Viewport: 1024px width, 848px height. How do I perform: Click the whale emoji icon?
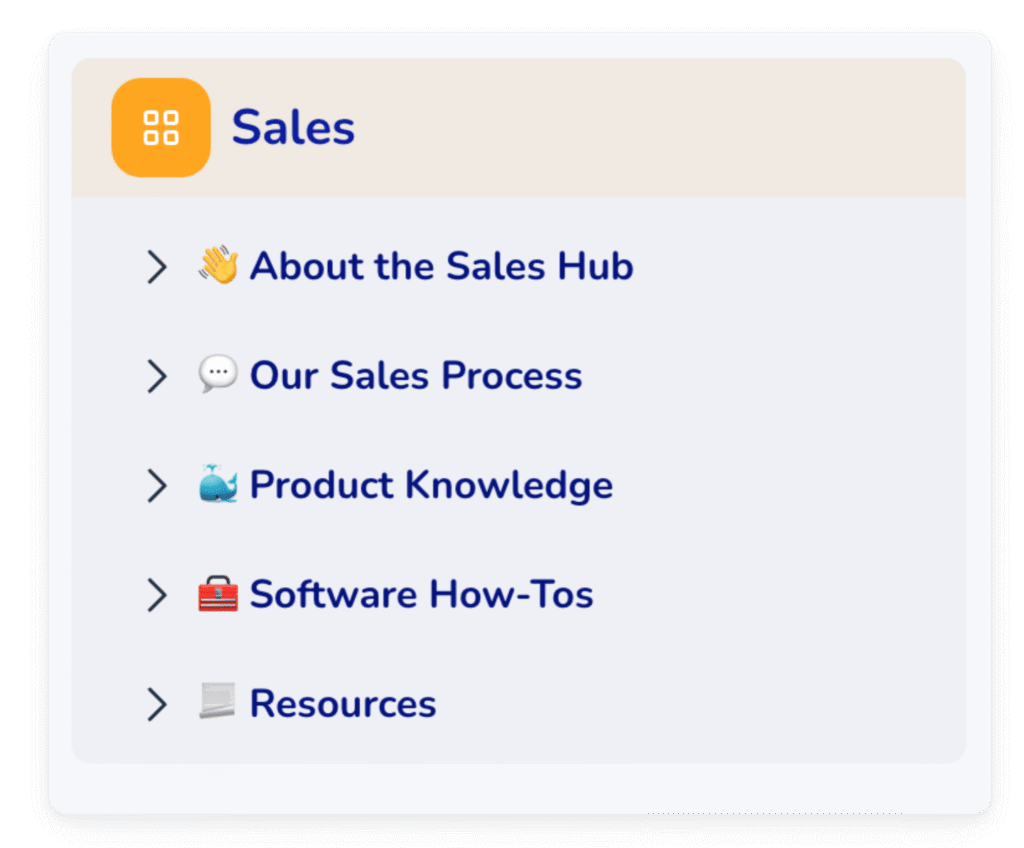(x=218, y=483)
